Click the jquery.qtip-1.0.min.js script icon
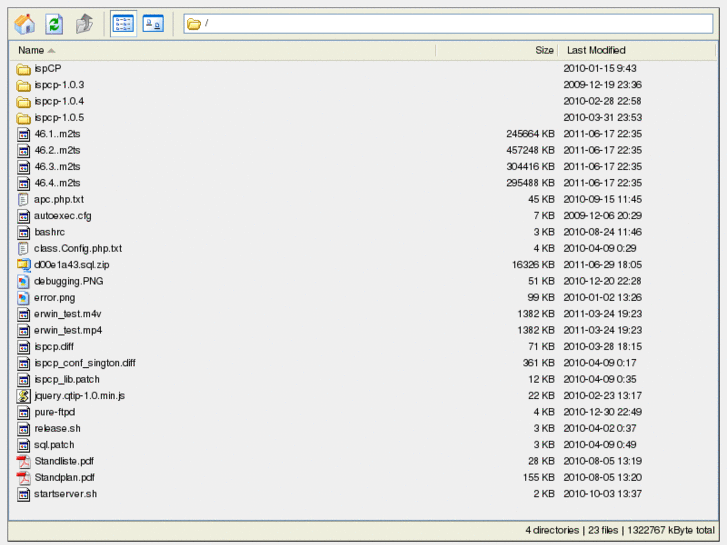727x545 pixels. coord(24,396)
